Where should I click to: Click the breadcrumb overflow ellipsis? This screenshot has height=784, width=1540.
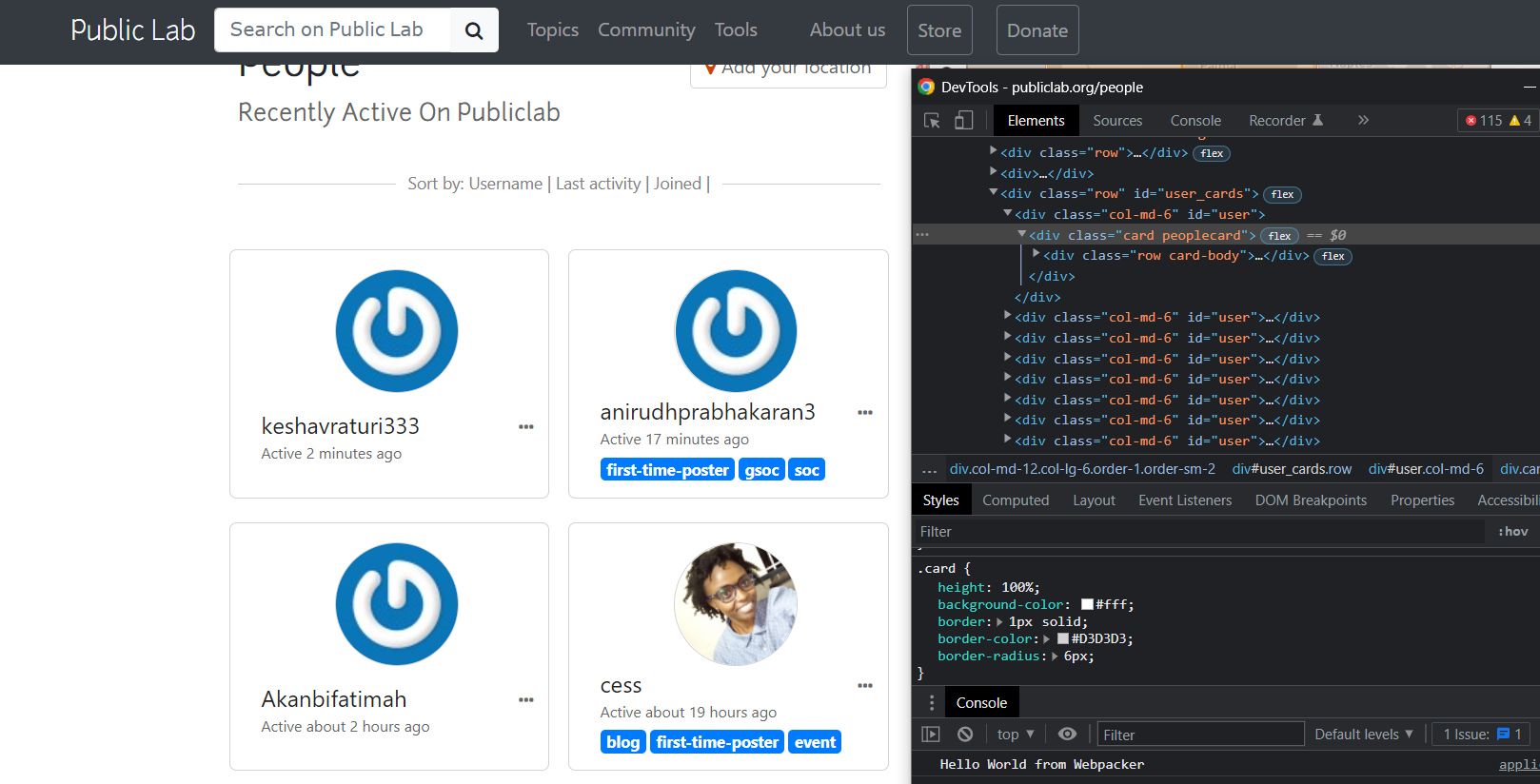[x=930, y=469]
